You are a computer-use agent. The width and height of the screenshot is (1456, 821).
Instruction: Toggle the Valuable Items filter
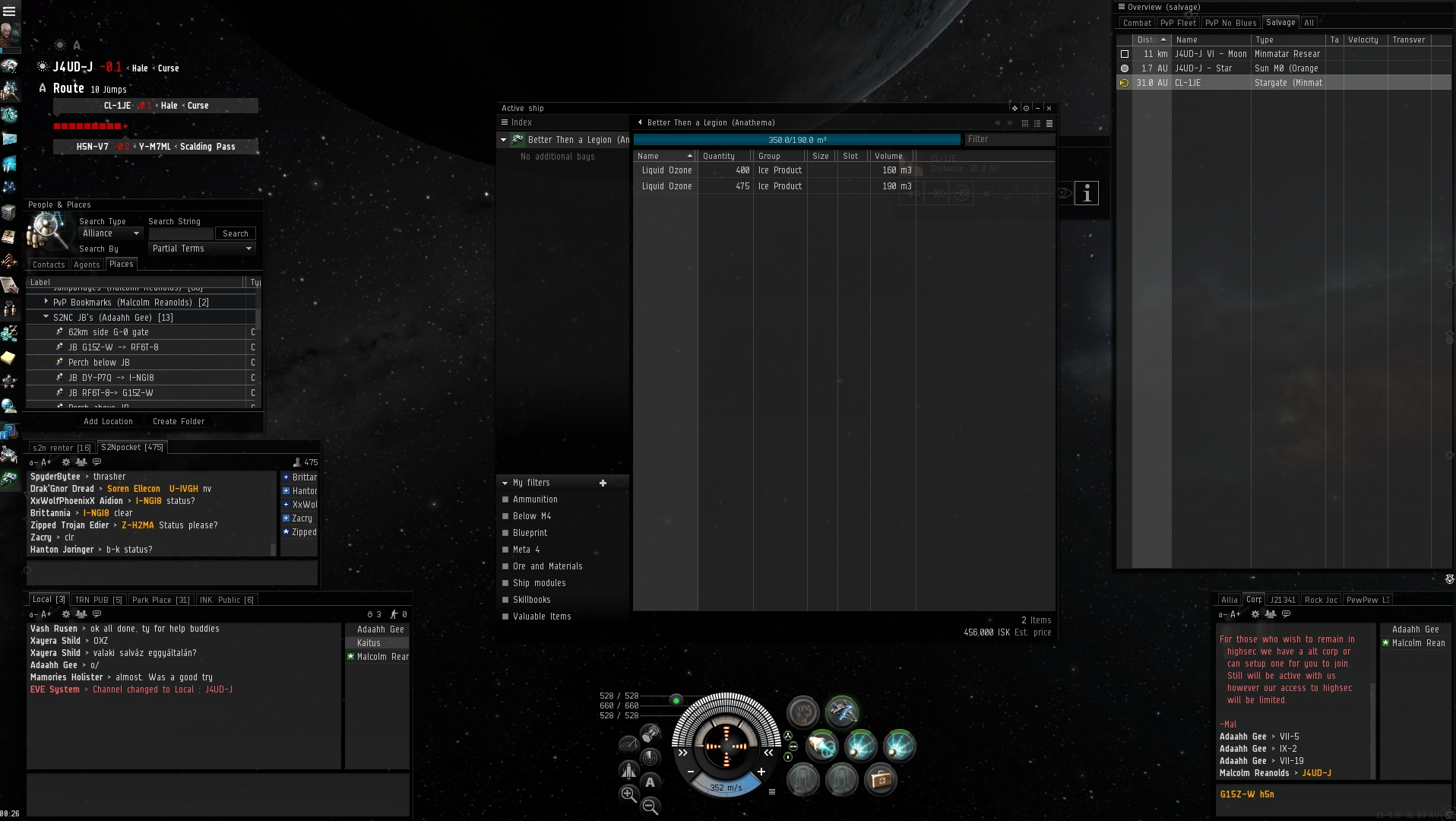click(505, 617)
